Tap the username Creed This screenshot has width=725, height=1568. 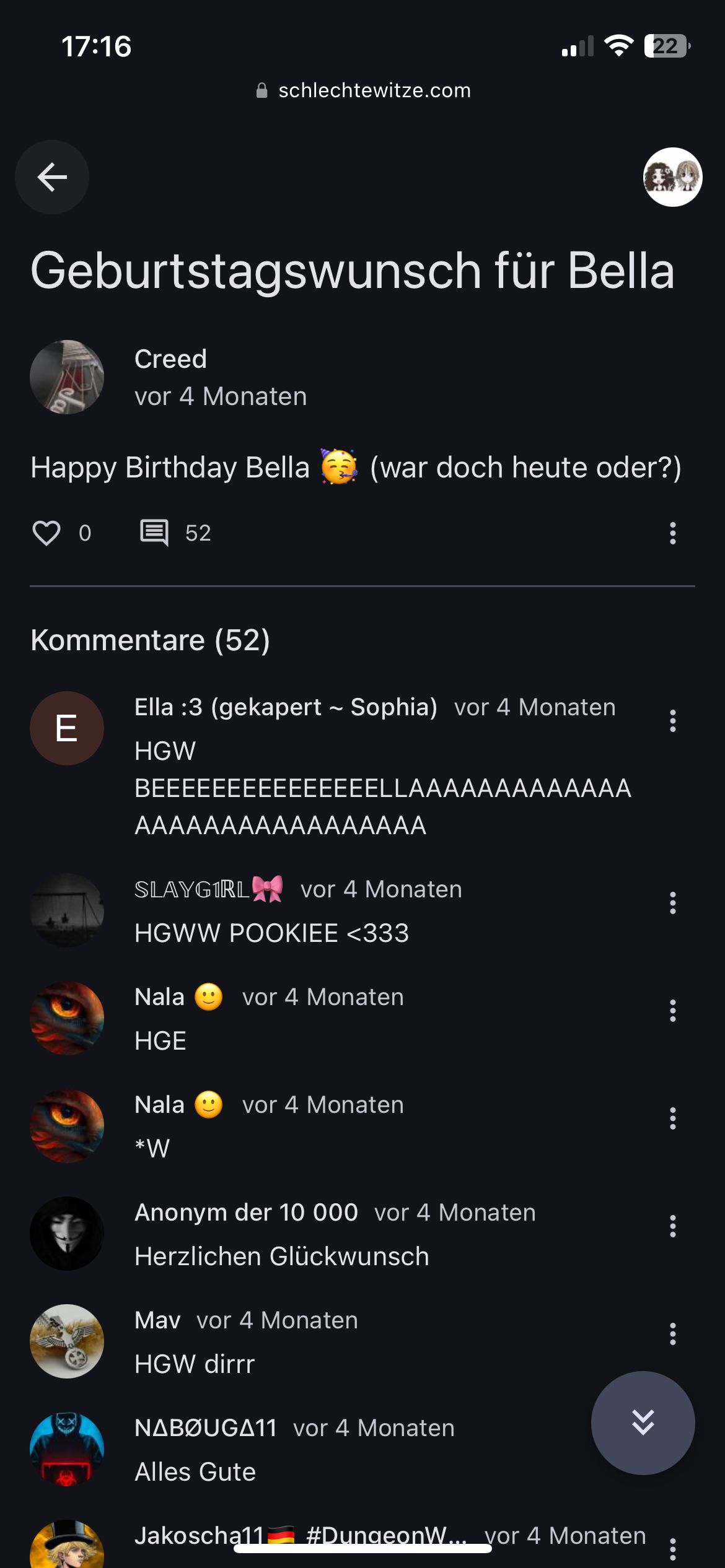coord(170,359)
